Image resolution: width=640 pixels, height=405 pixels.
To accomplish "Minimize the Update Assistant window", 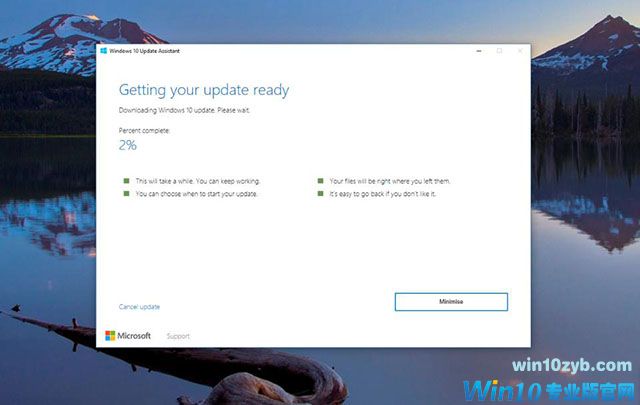I will [479, 51].
